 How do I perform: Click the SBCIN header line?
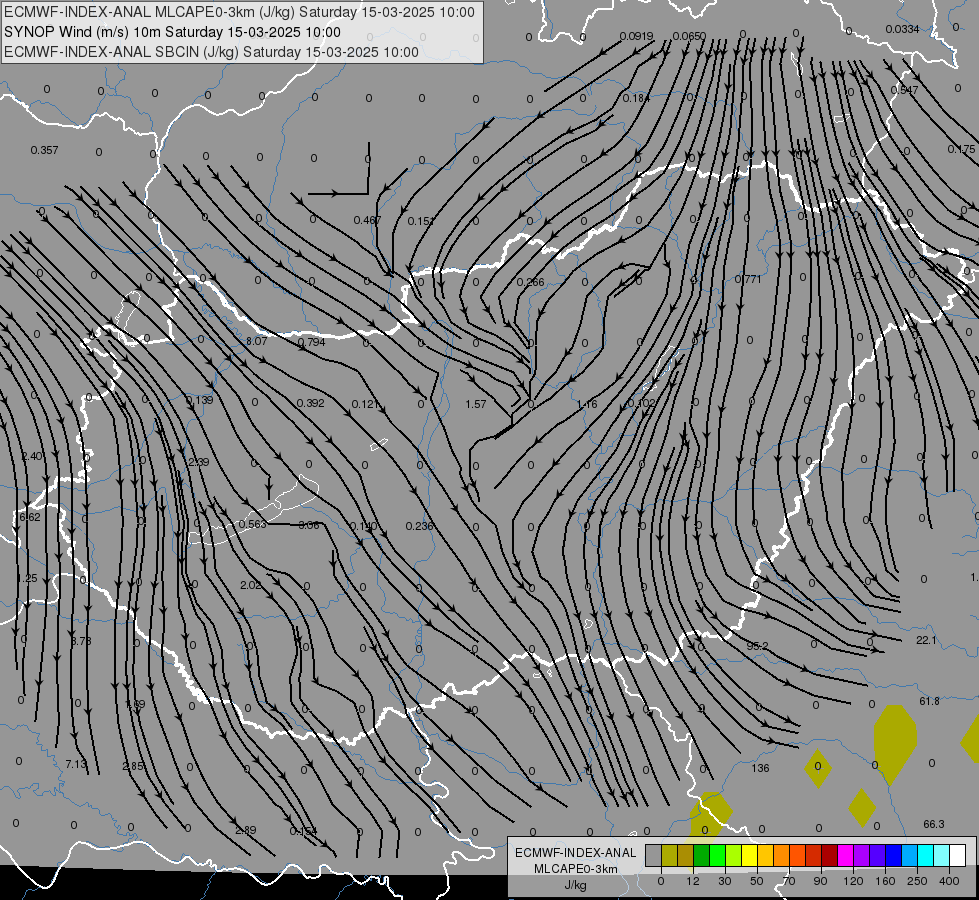211,52
